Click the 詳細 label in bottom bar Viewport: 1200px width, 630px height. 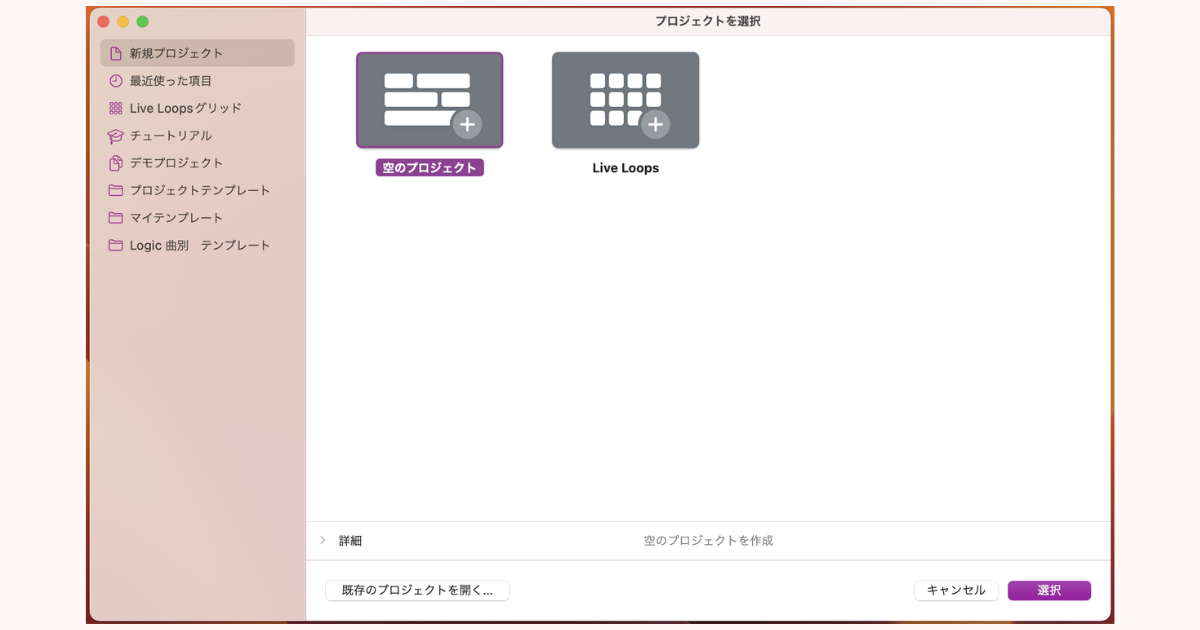pyautogui.click(x=350, y=541)
